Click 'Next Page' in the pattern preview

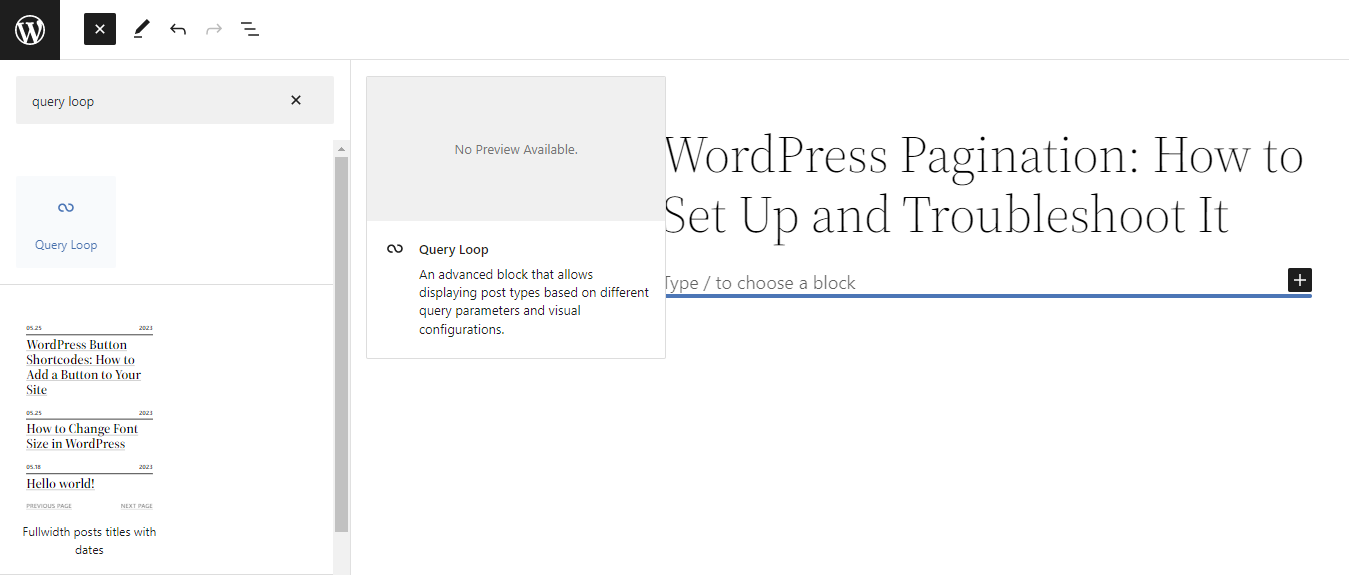click(x=137, y=506)
